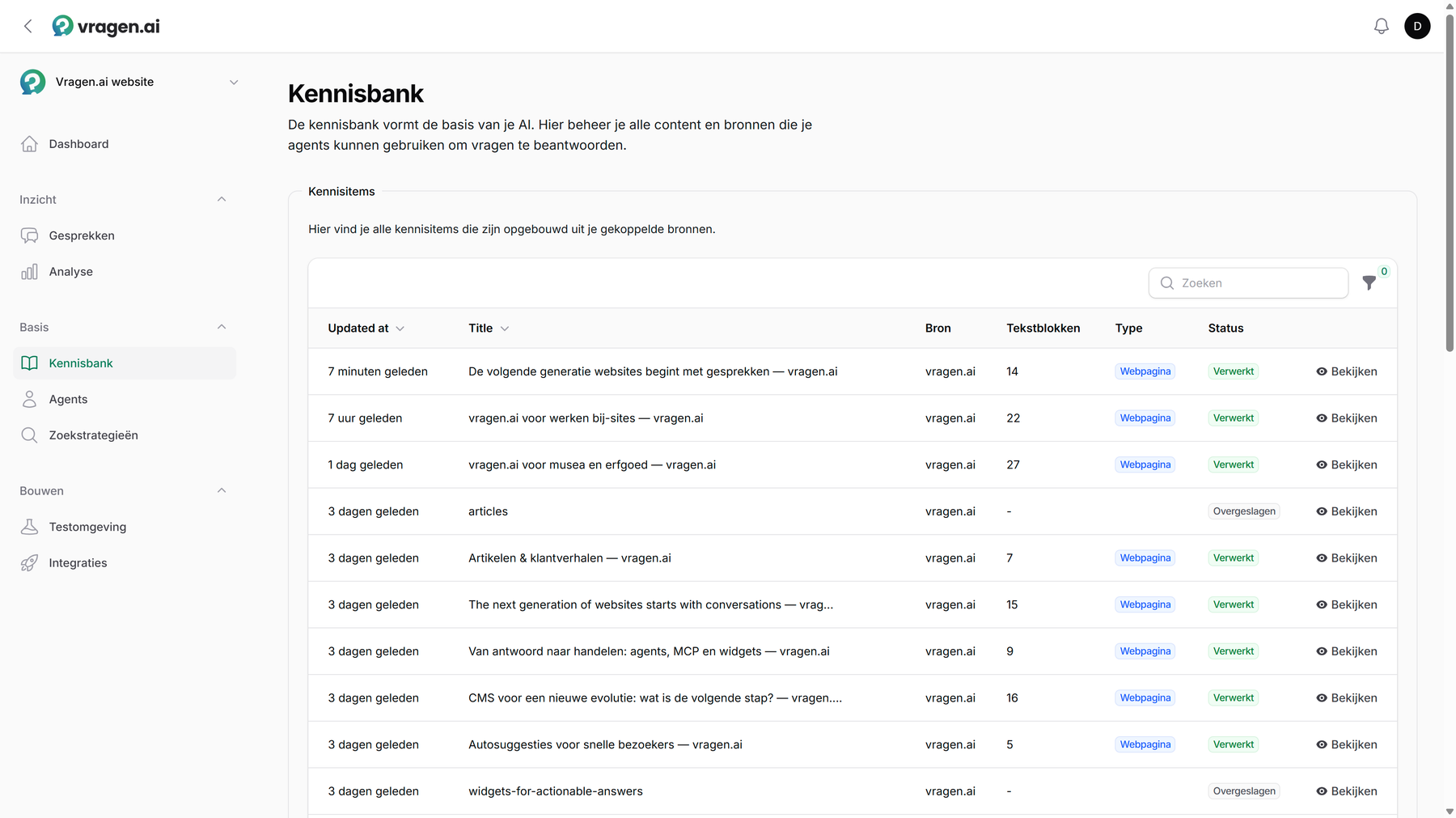This screenshot has width=1456, height=818.
Task: Click the scrollbar down arrow at bottom
Action: (x=1450, y=812)
